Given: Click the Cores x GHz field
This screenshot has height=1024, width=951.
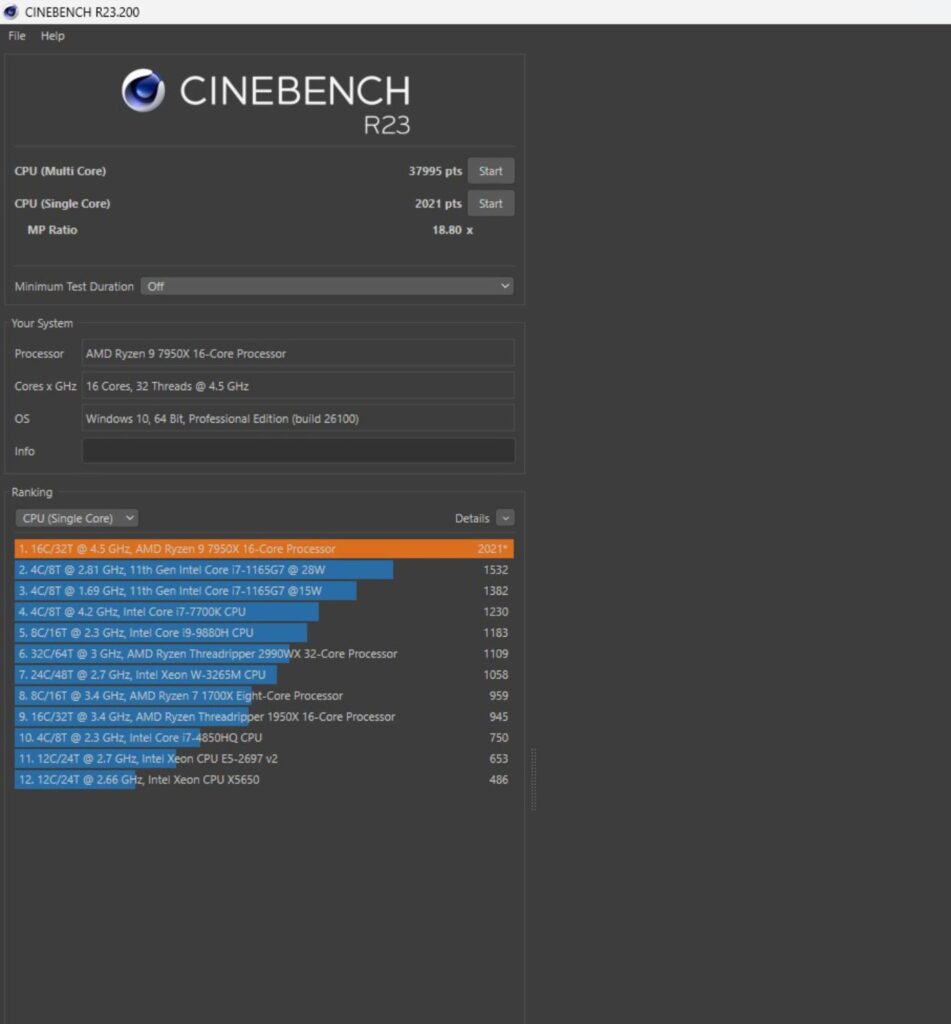Looking at the screenshot, I should 298,386.
